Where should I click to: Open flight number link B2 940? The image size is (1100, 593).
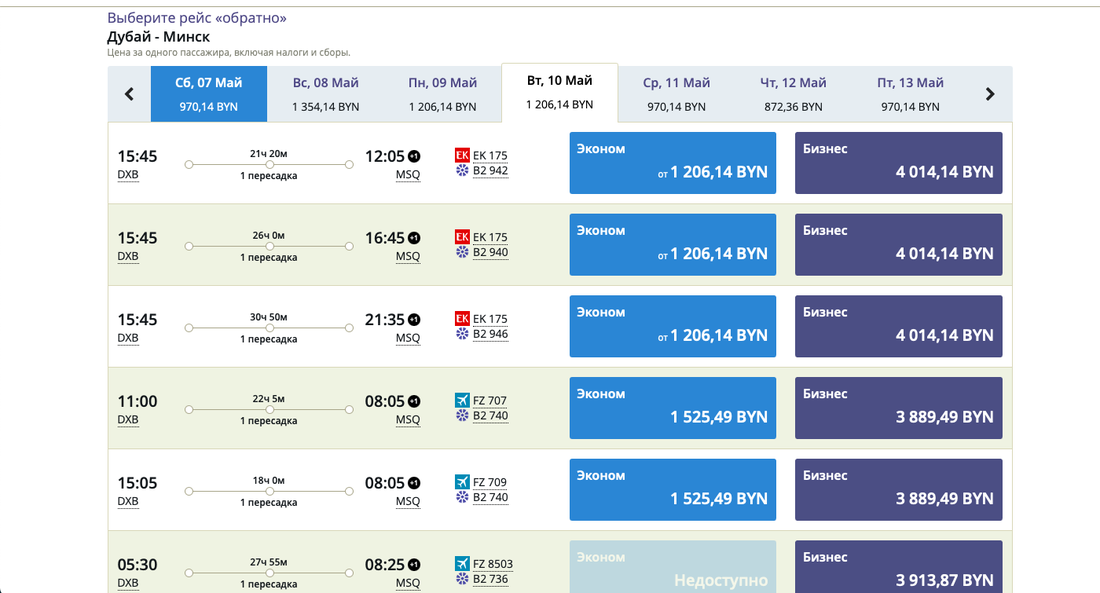coord(490,253)
